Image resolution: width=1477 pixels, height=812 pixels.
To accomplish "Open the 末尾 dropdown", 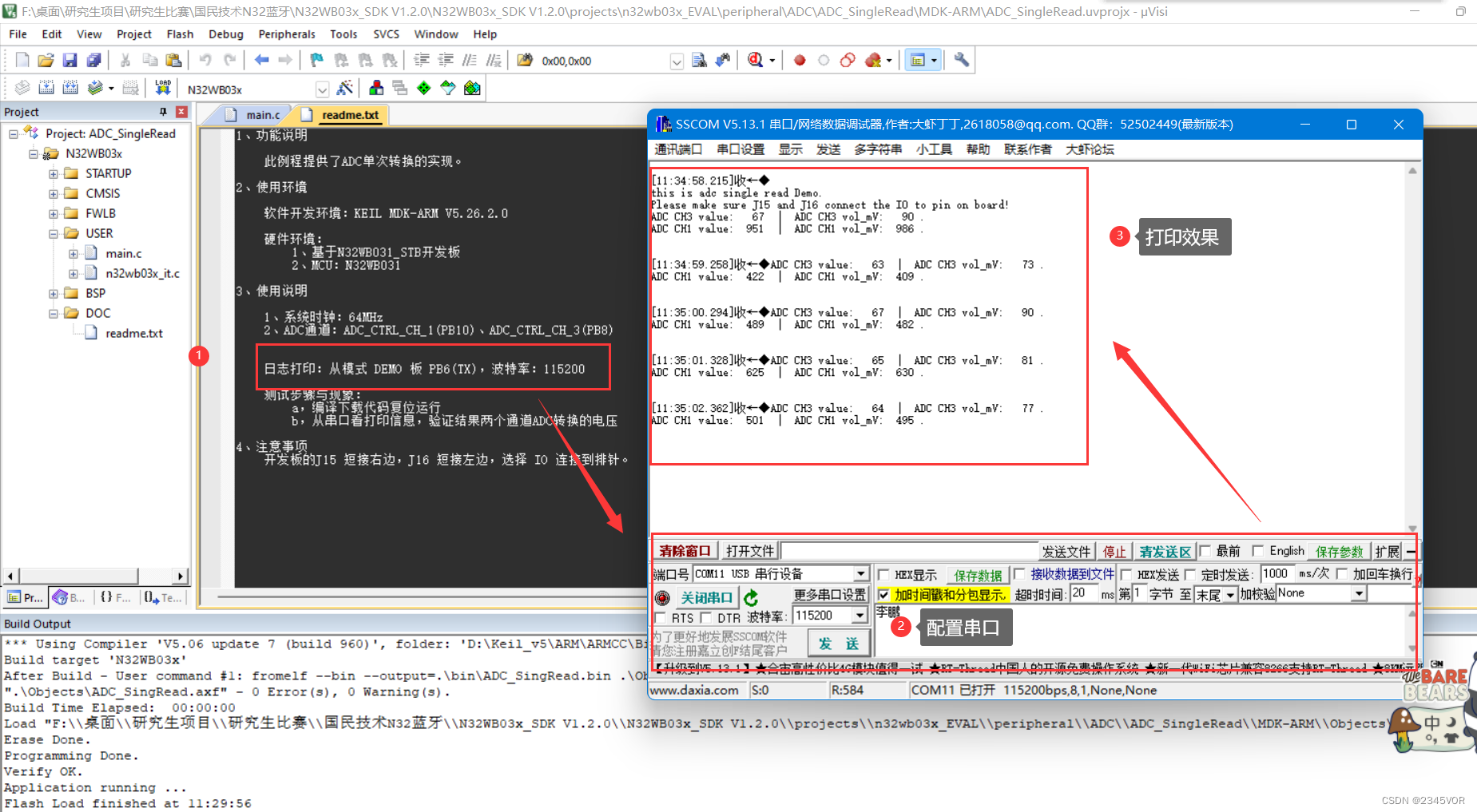I will pyautogui.click(x=1230, y=595).
